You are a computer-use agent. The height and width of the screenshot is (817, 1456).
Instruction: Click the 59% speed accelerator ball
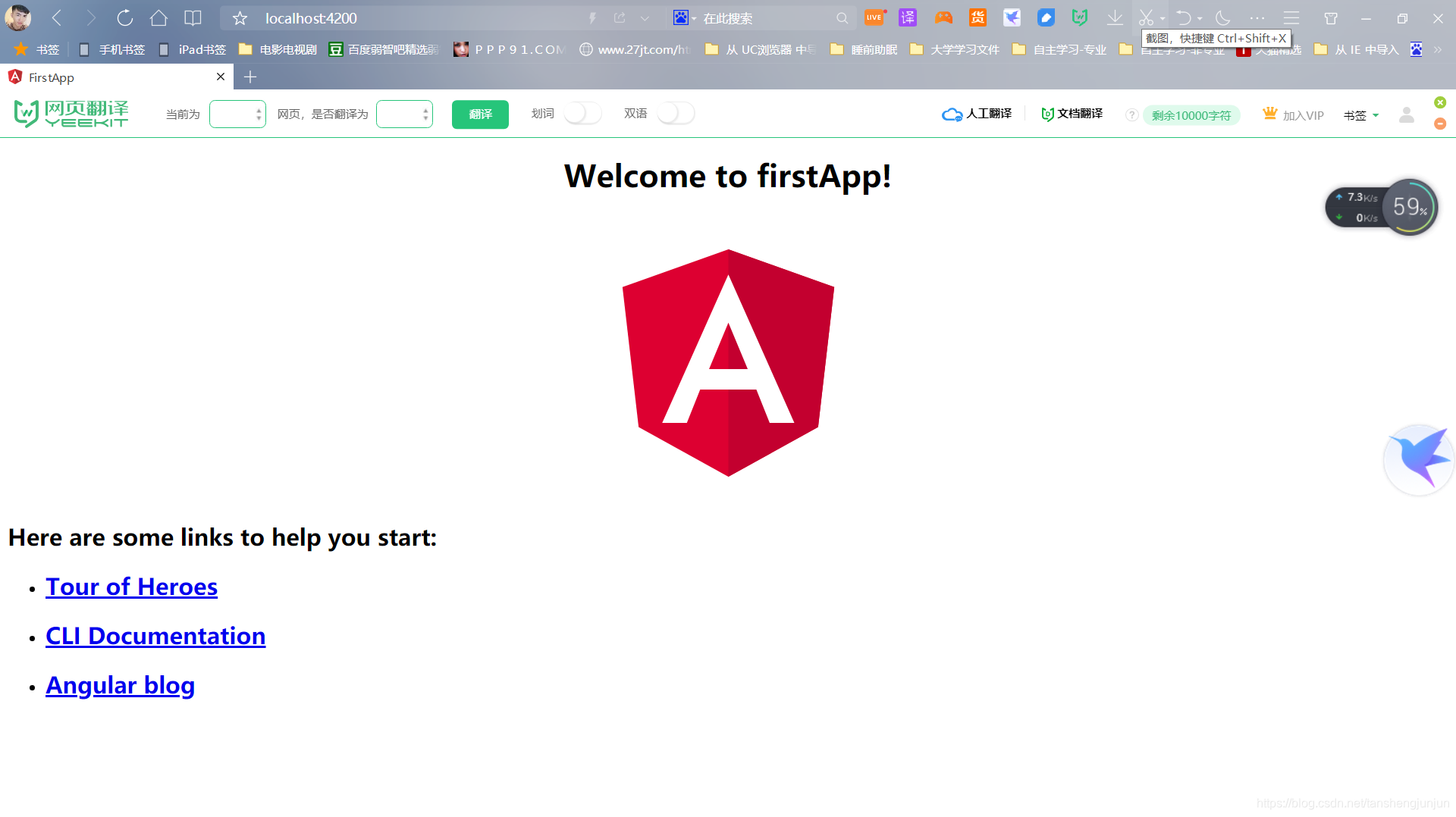pyautogui.click(x=1410, y=207)
